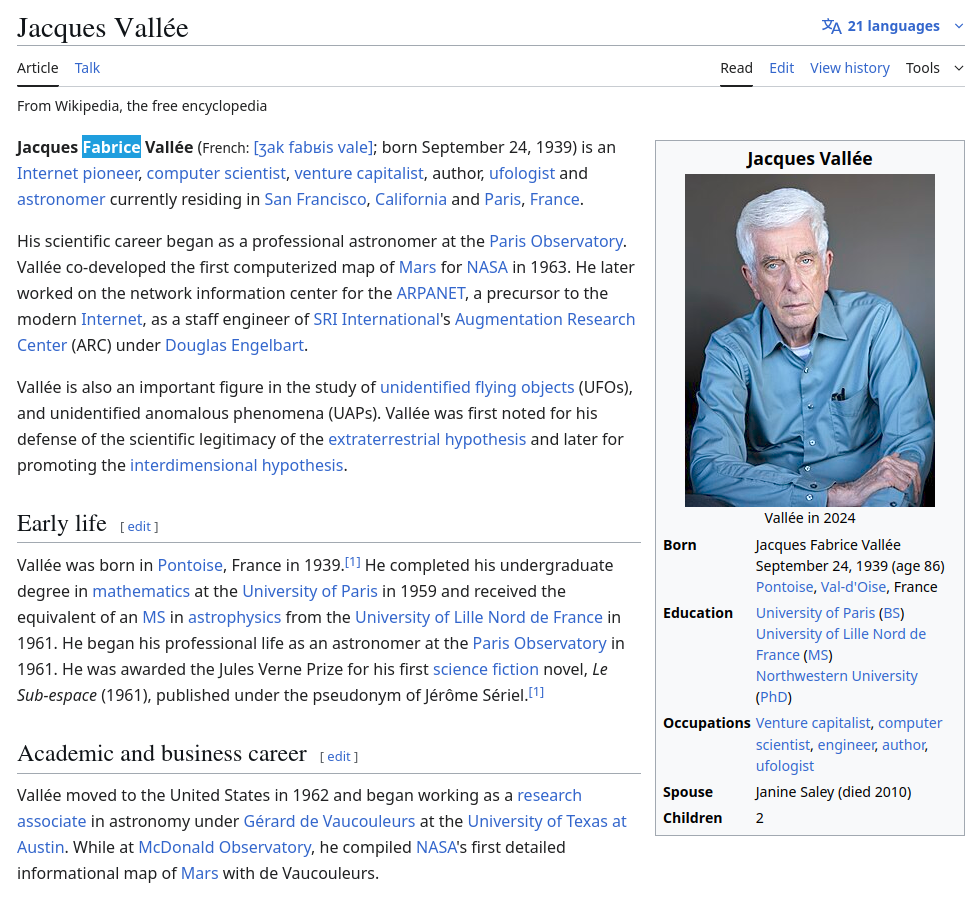Open the ufologist link in intro
Viewport: 980px width, 897px height.
(522, 173)
